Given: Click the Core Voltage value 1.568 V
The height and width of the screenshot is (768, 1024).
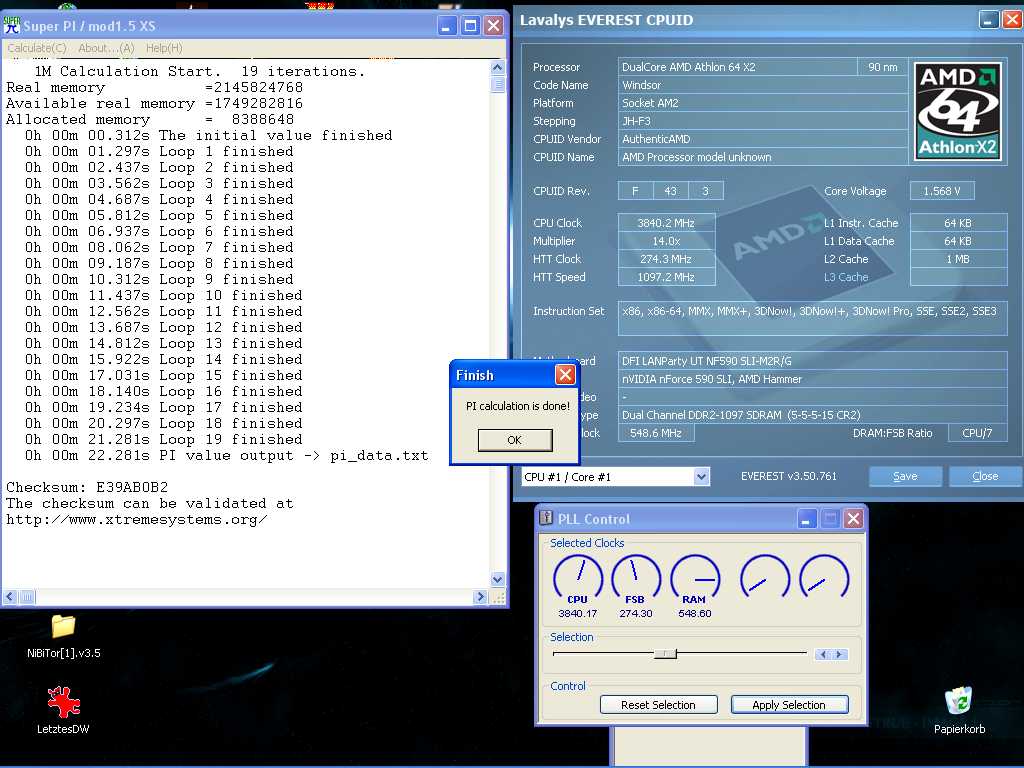Looking at the screenshot, I should (942, 191).
